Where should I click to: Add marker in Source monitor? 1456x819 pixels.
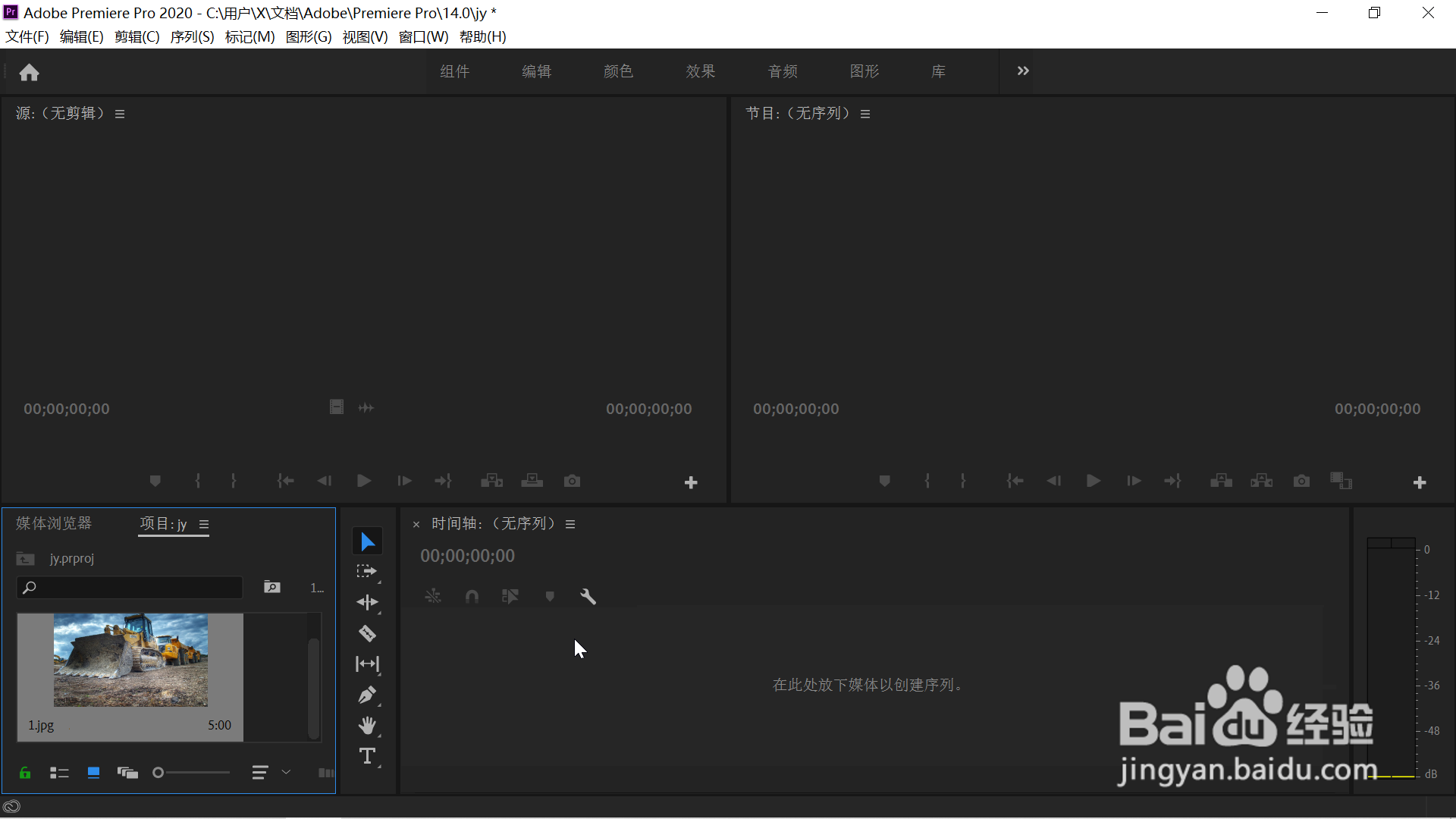click(155, 481)
